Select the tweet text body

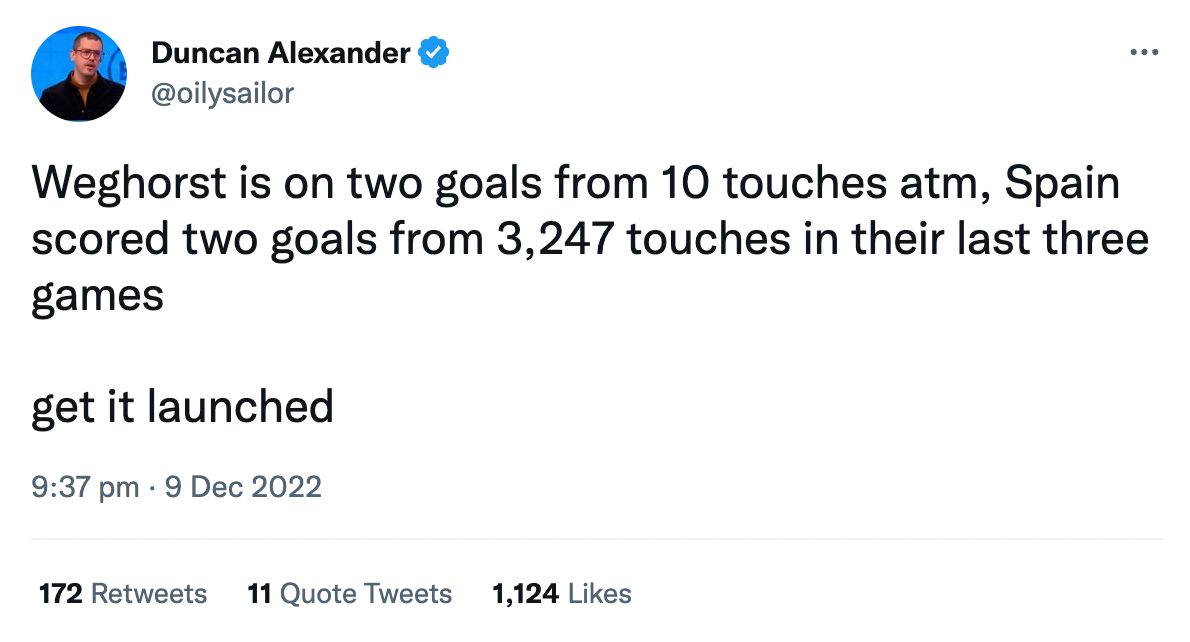[590, 238]
